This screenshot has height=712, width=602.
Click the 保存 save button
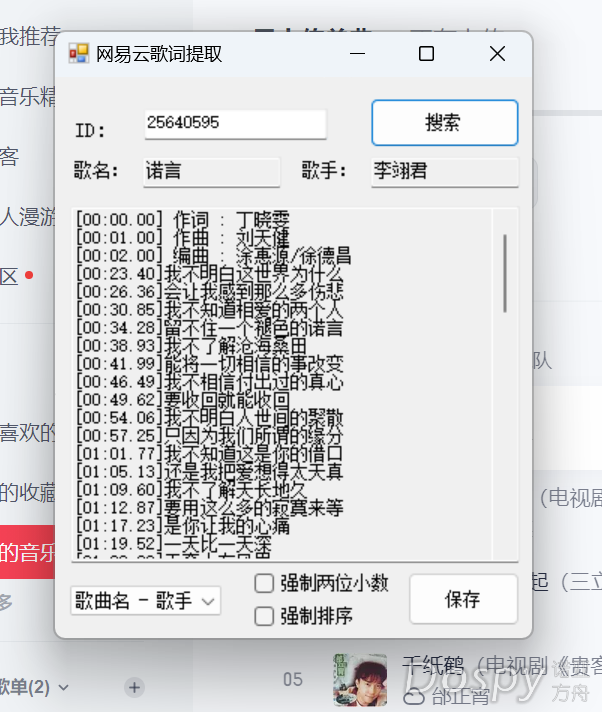click(x=463, y=599)
